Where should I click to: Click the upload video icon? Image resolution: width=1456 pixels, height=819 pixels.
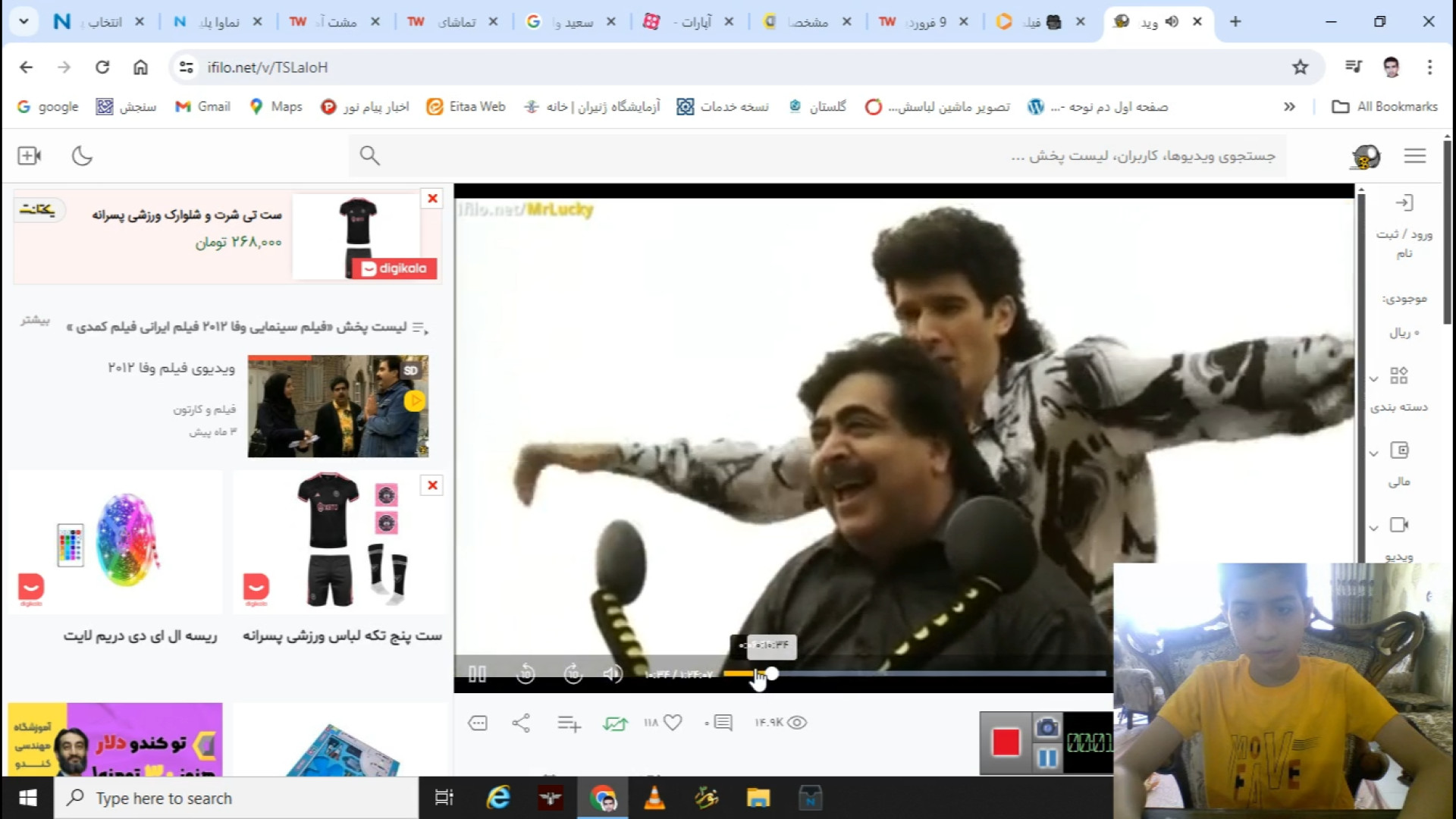(29, 155)
